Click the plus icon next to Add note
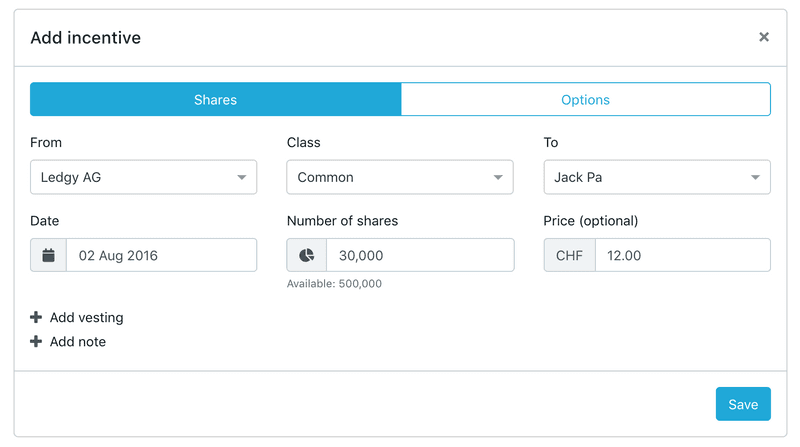800x447 pixels. (x=36, y=341)
